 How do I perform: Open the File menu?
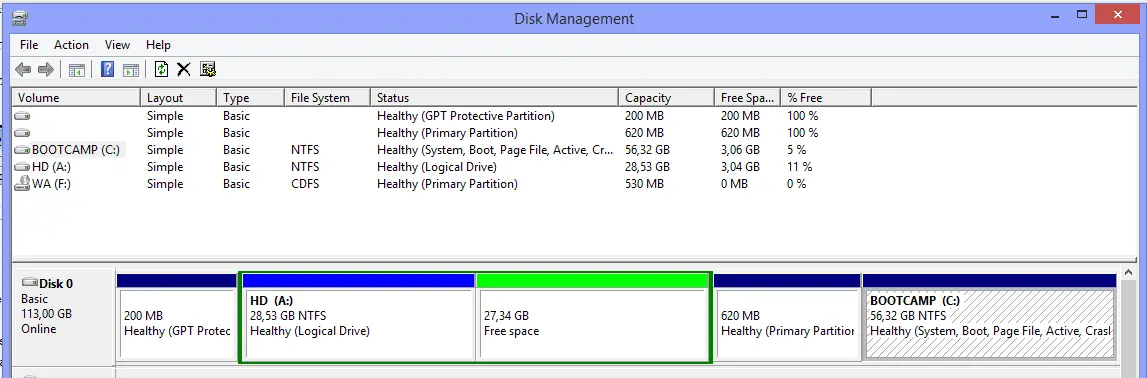coord(29,45)
